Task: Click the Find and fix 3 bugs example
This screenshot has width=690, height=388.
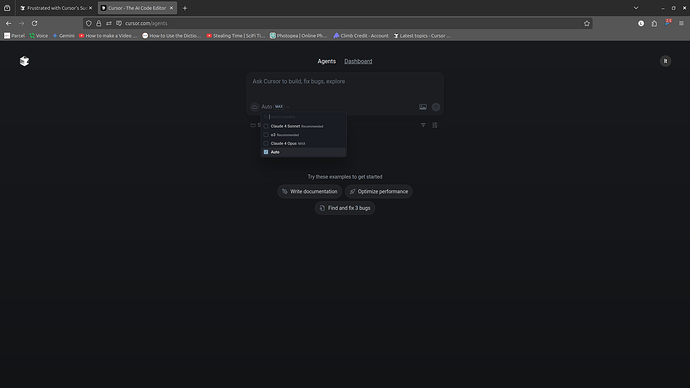Action: tap(345, 208)
